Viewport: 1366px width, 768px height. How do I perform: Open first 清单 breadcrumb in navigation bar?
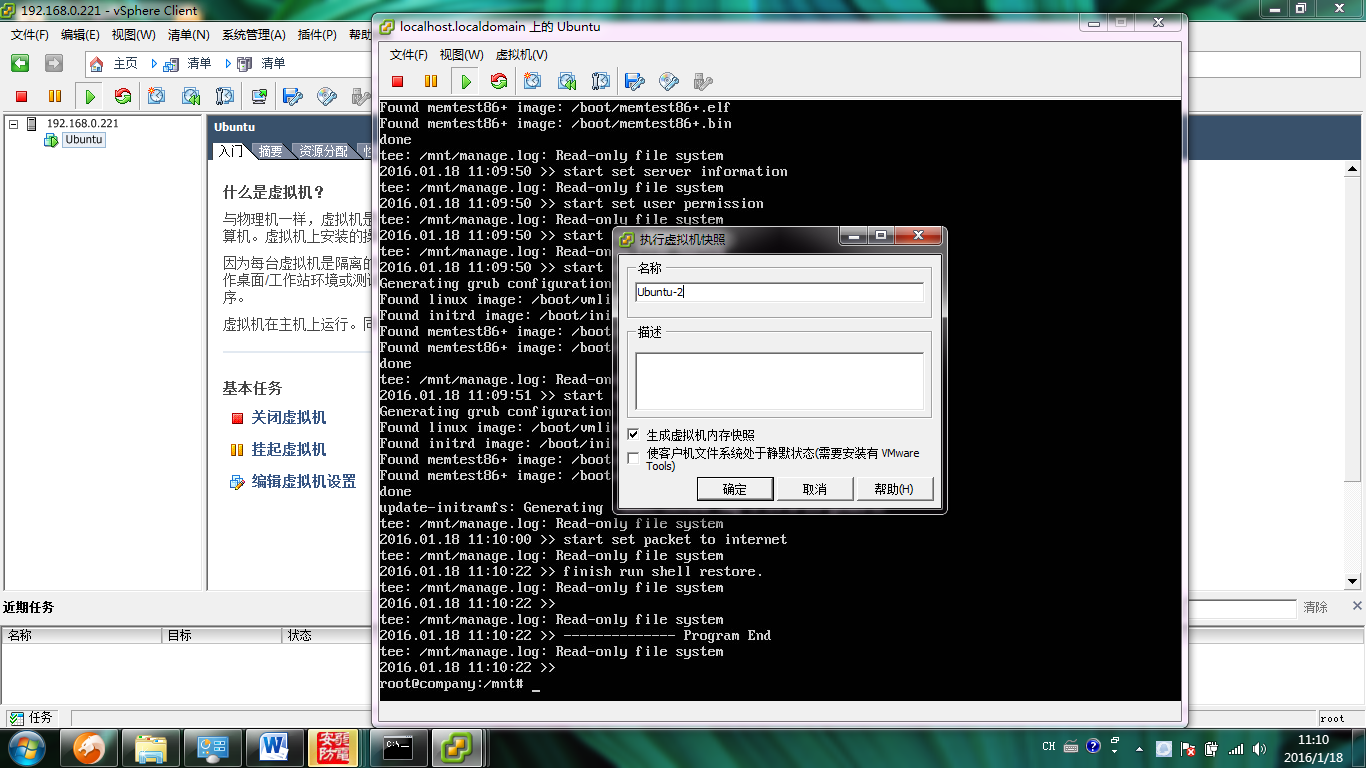189,64
